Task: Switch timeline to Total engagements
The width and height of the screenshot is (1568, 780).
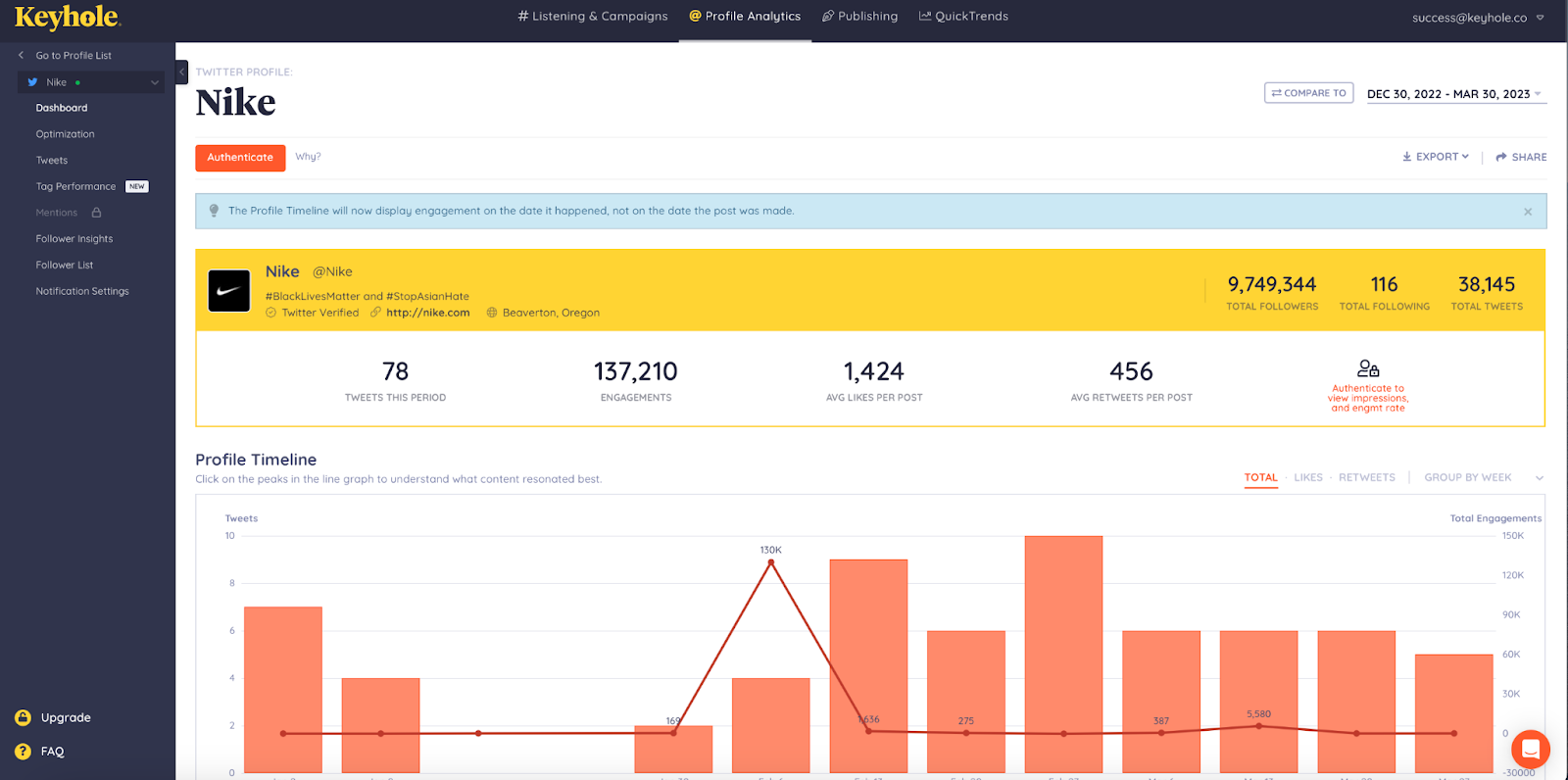Action: pos(1261,478)
